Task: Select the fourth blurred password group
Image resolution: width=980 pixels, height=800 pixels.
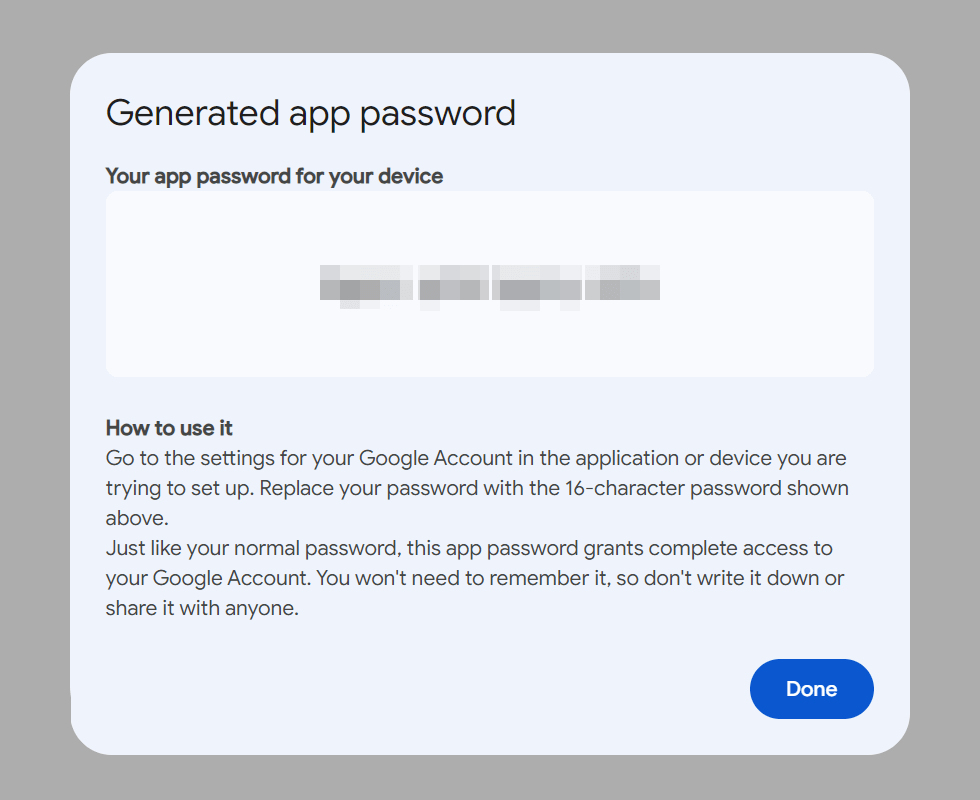Action: (622, 282)
